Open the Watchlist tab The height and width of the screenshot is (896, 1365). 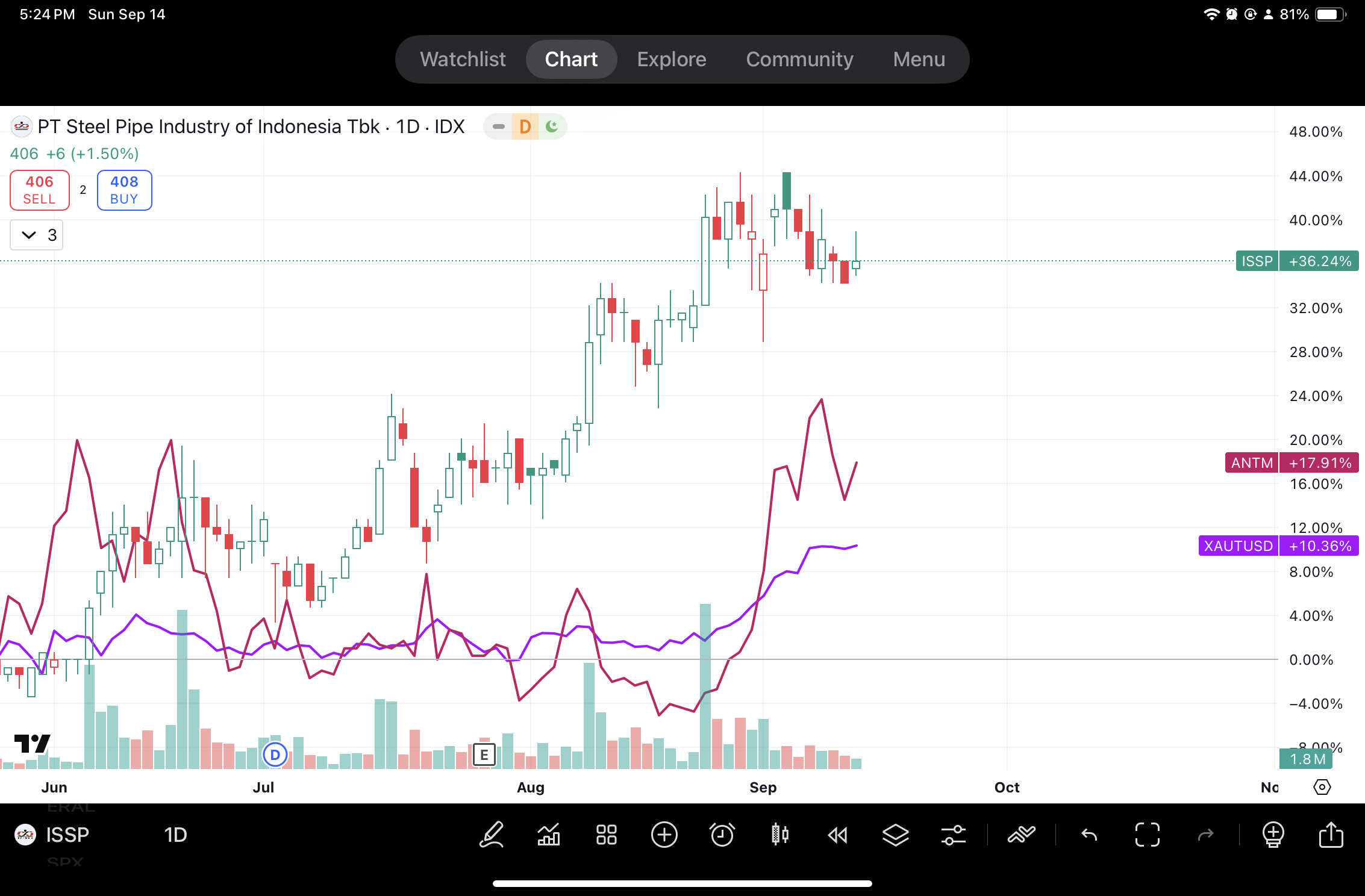(x=463, y=59)
